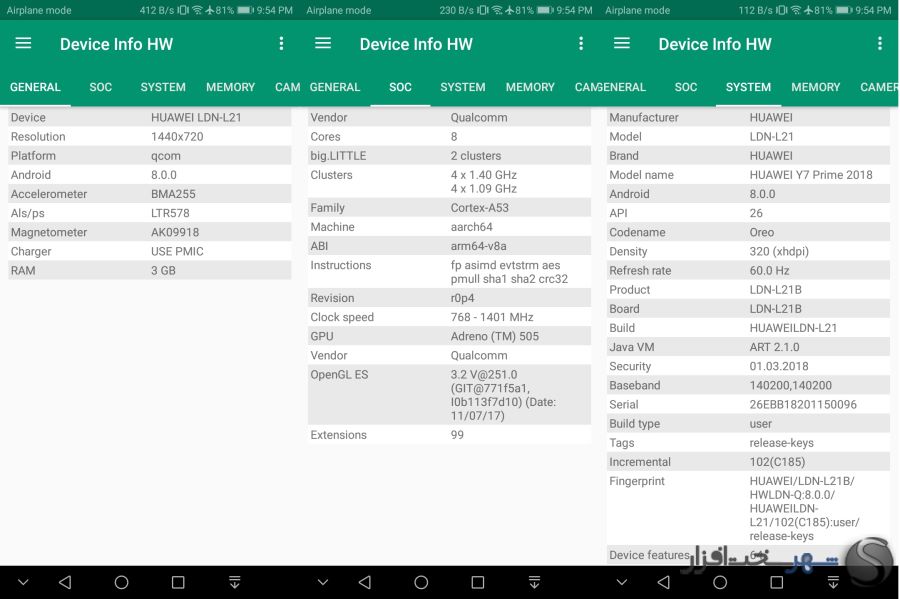Open recent apps square under the SOC screen
This screenshot has width=900, height=599.
coord(478,582)
